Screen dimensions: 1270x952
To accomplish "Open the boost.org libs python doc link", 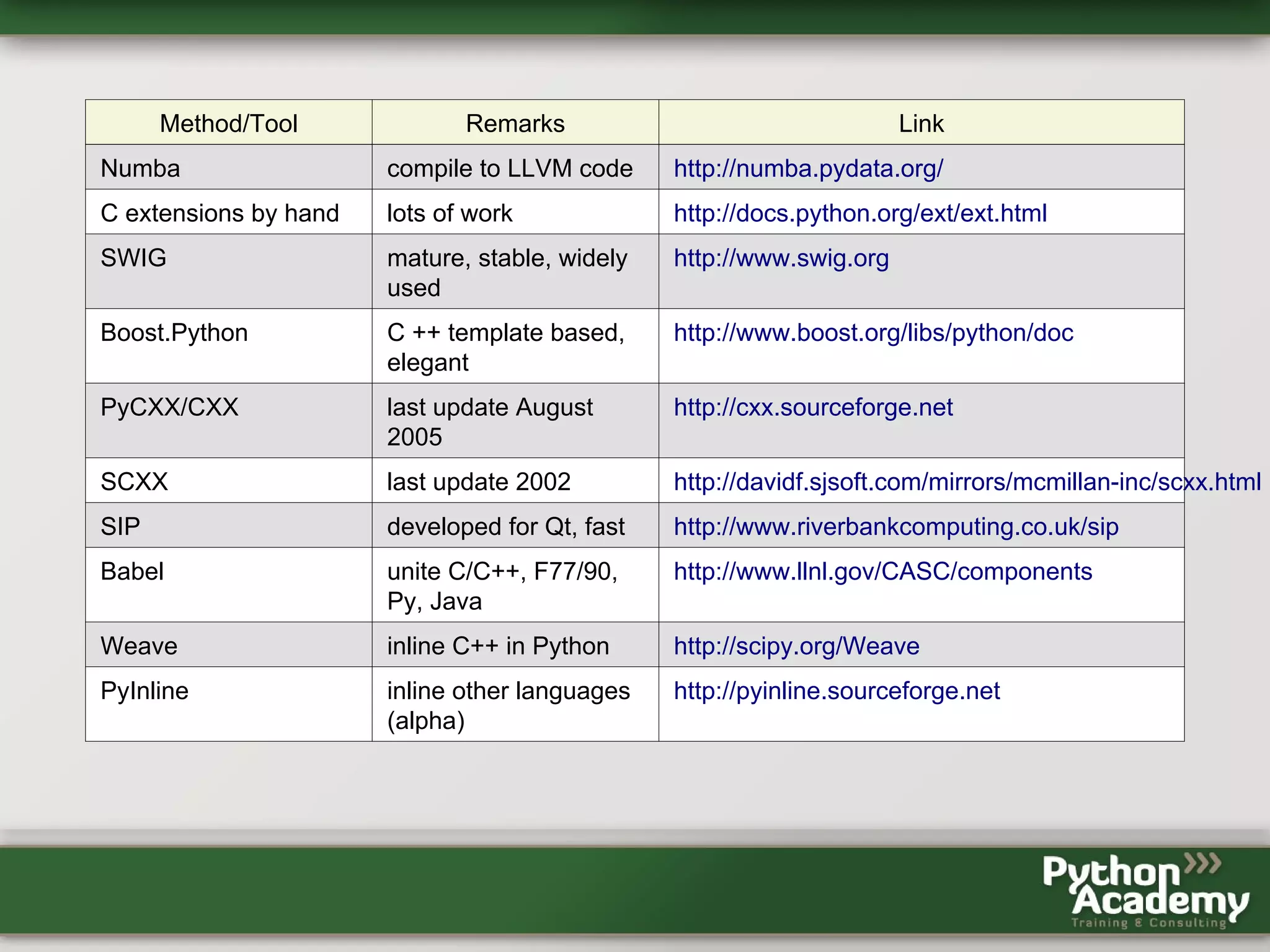I will (x=873, y=333).
